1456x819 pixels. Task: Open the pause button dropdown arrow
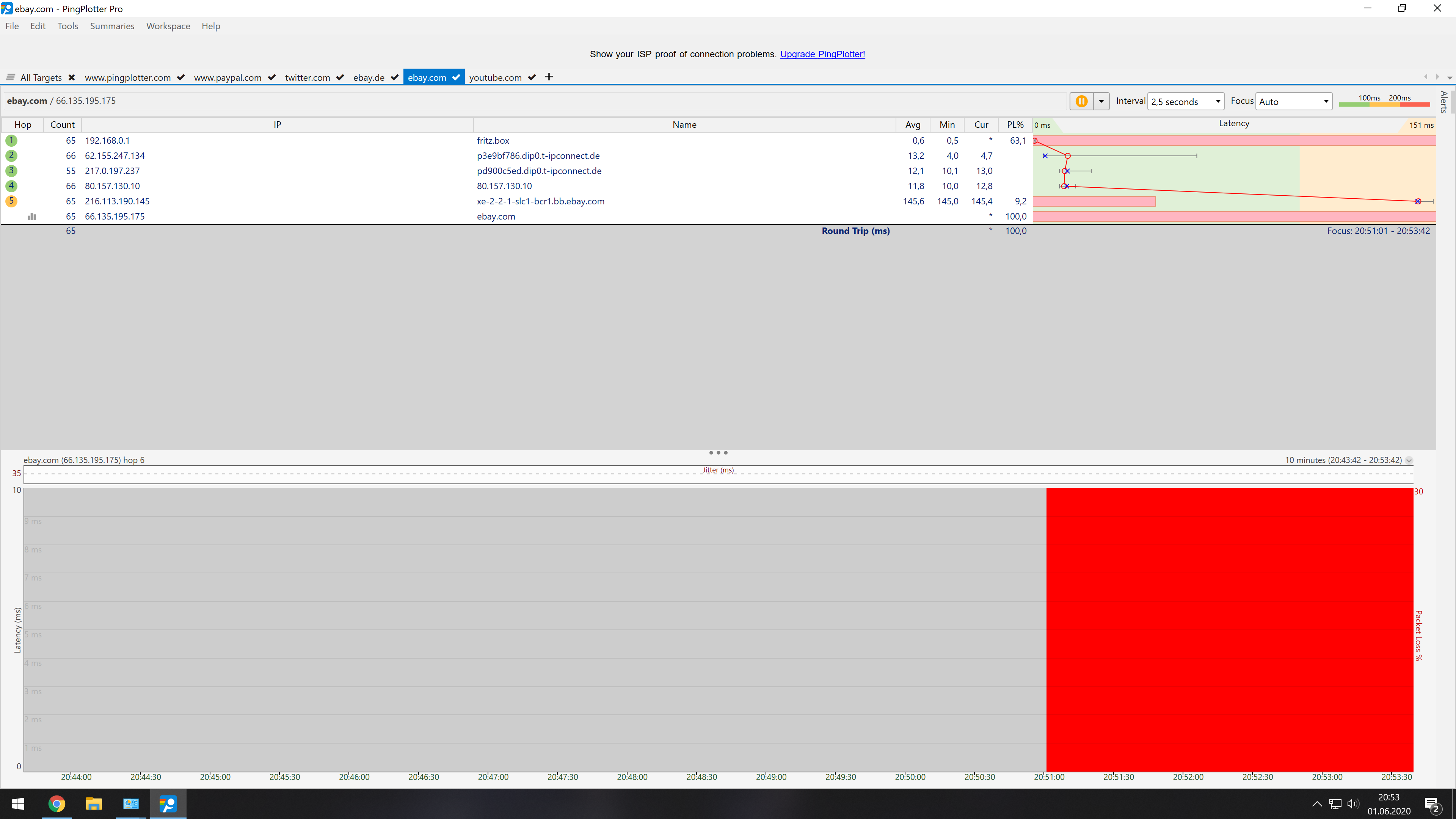(1101, 101)
